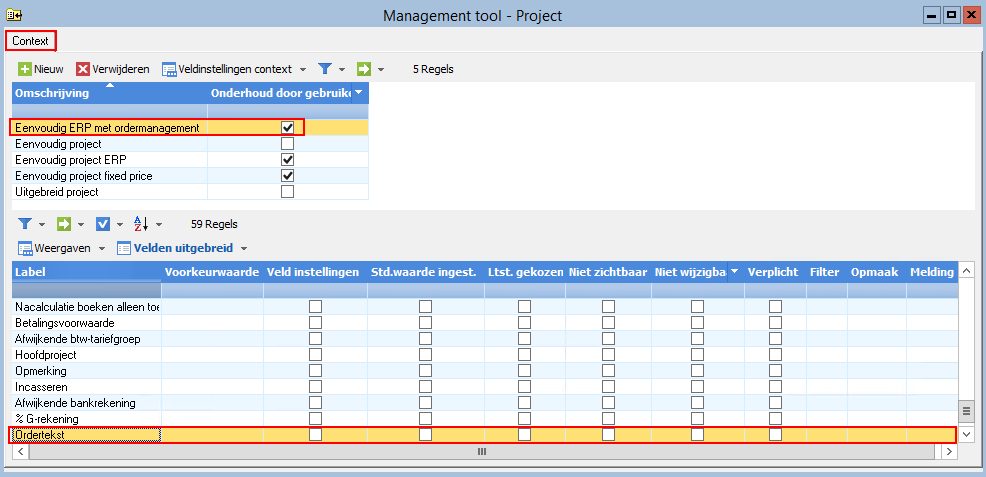Open dropdown arrow beside upper green arrow
Image resolution: width=986 pixels, height=477 pixels.
[x=380, y=69]
